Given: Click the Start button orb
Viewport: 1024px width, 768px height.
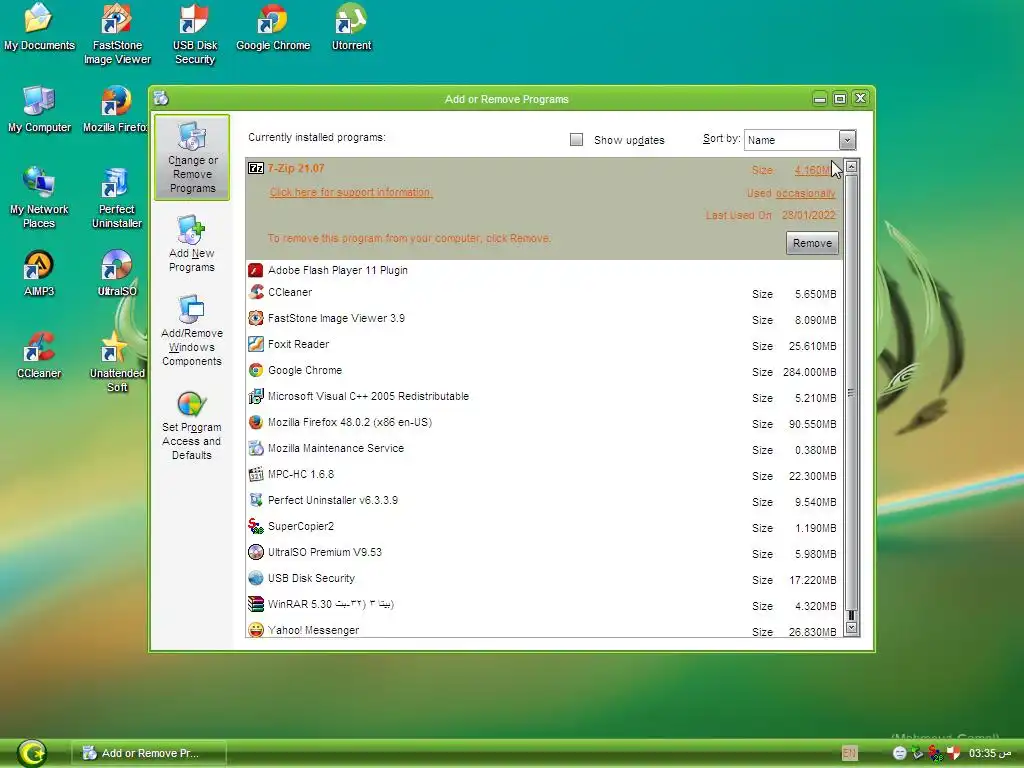Looking at the screenshot, I should click(x=31, y=752).
